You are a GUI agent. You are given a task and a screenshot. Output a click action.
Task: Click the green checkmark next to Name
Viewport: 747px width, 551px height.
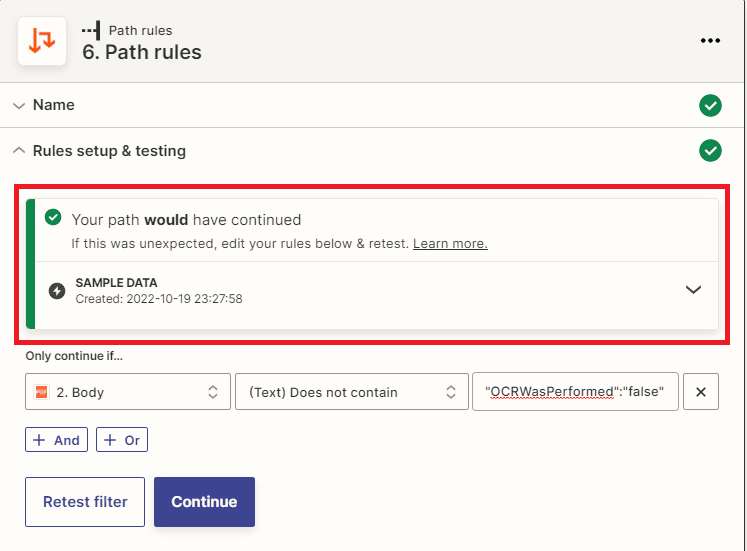(x=710, y=105)
